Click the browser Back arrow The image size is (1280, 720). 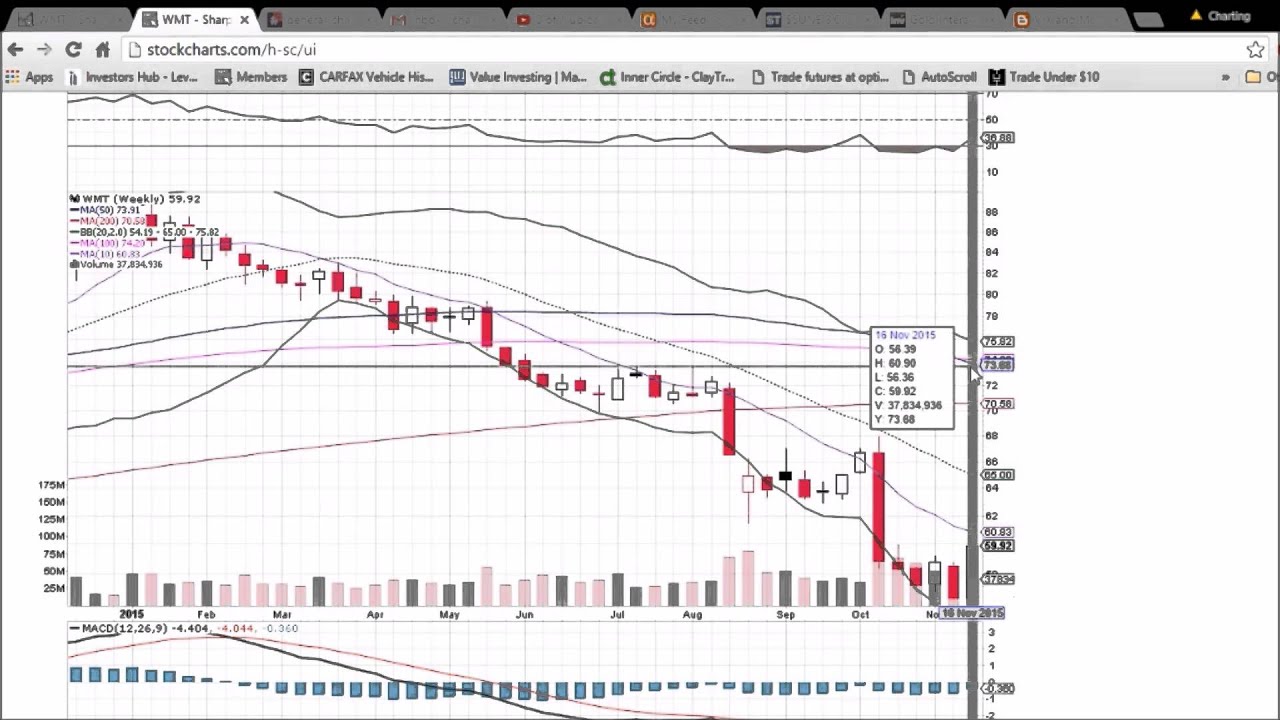pyautogui.click(x=15, y=49)
